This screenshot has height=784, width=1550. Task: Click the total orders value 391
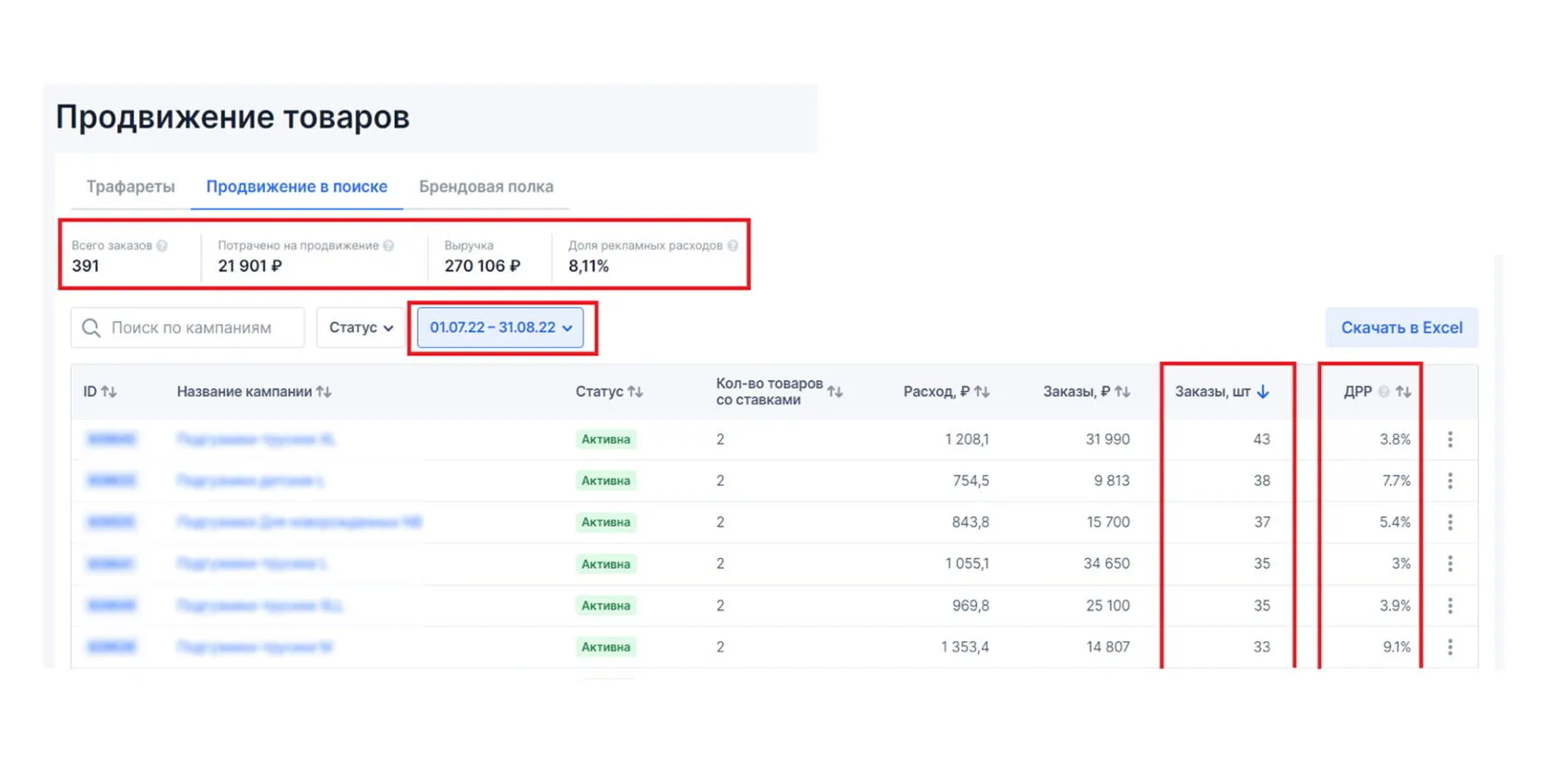[86, 266]
